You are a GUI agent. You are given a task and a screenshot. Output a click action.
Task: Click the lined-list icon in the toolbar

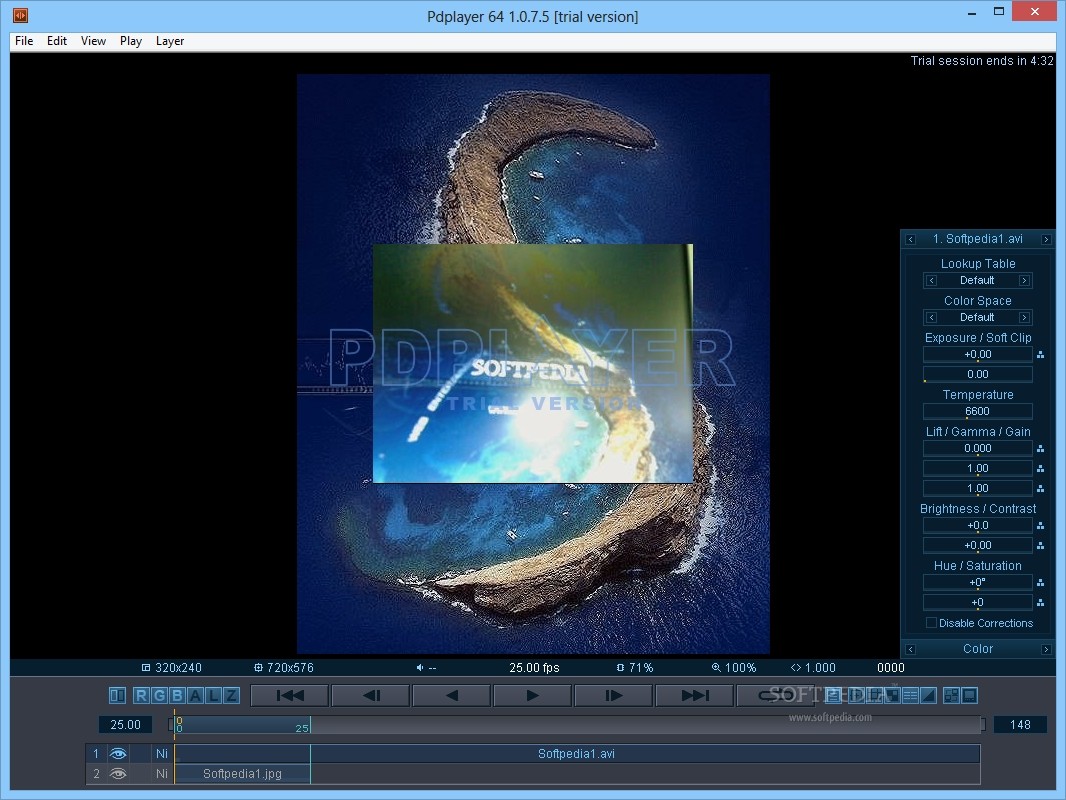910,695
